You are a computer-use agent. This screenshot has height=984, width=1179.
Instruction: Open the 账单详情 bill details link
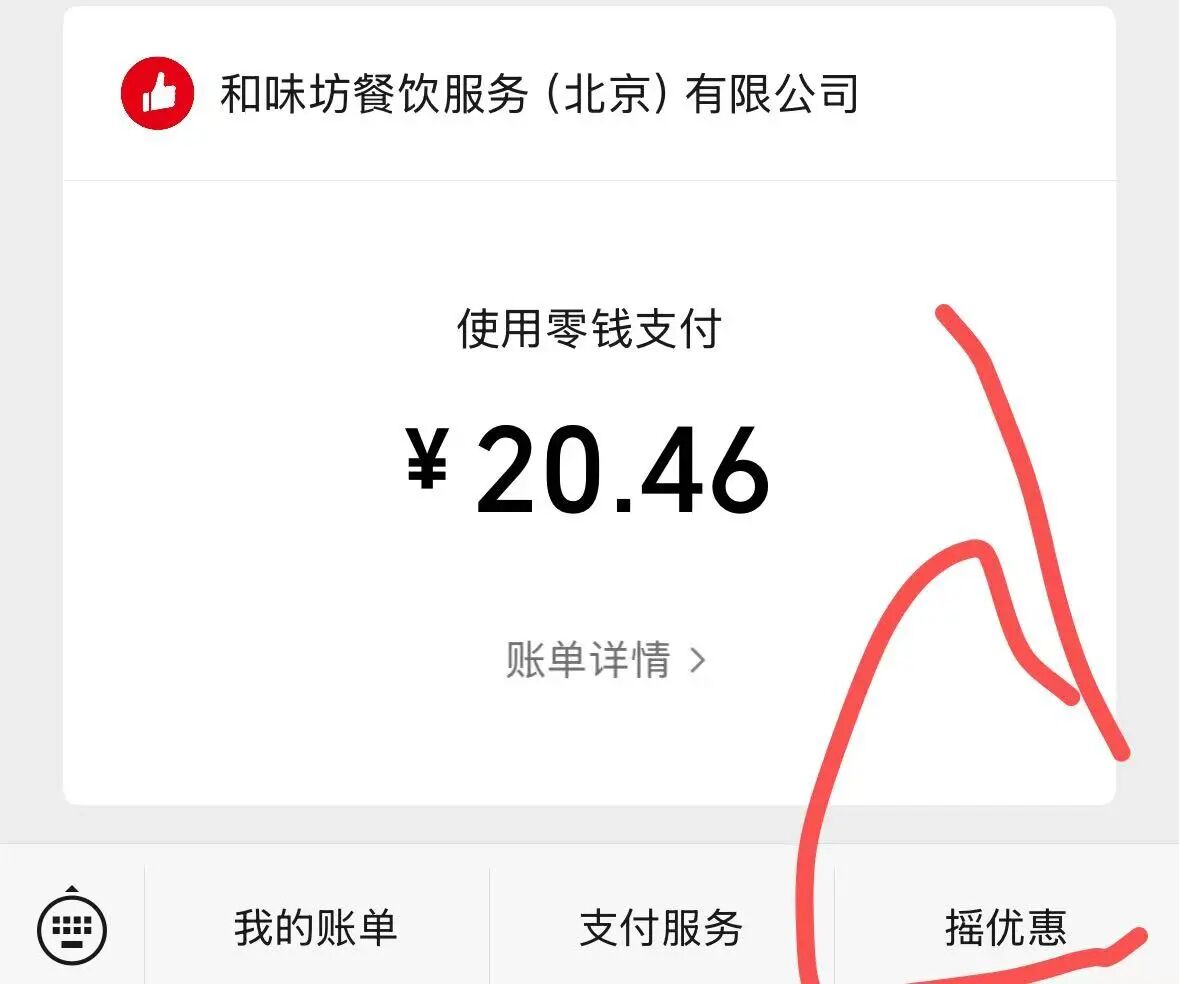[x=606, y=660]
